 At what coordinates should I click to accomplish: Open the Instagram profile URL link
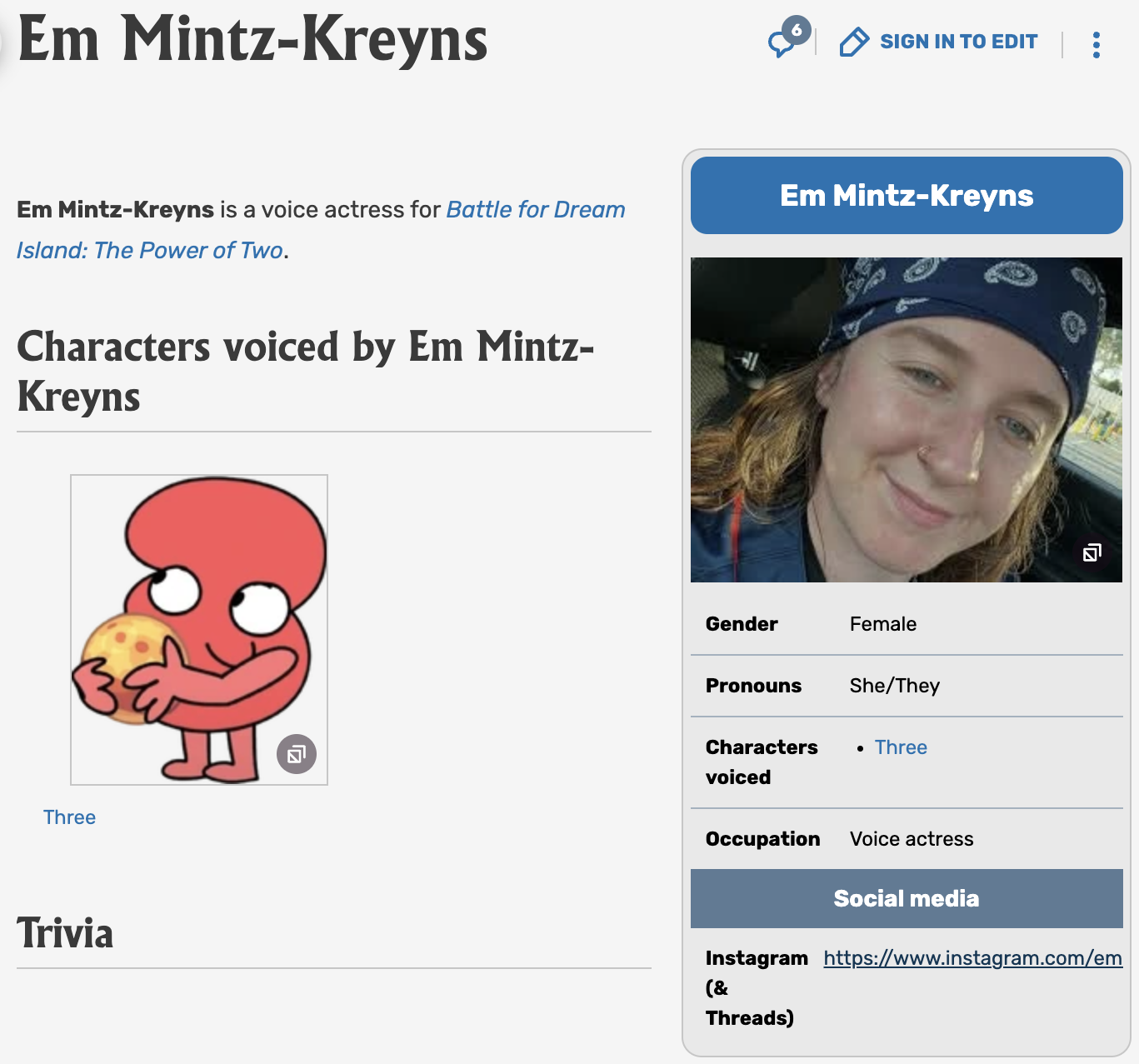point(973,958)
